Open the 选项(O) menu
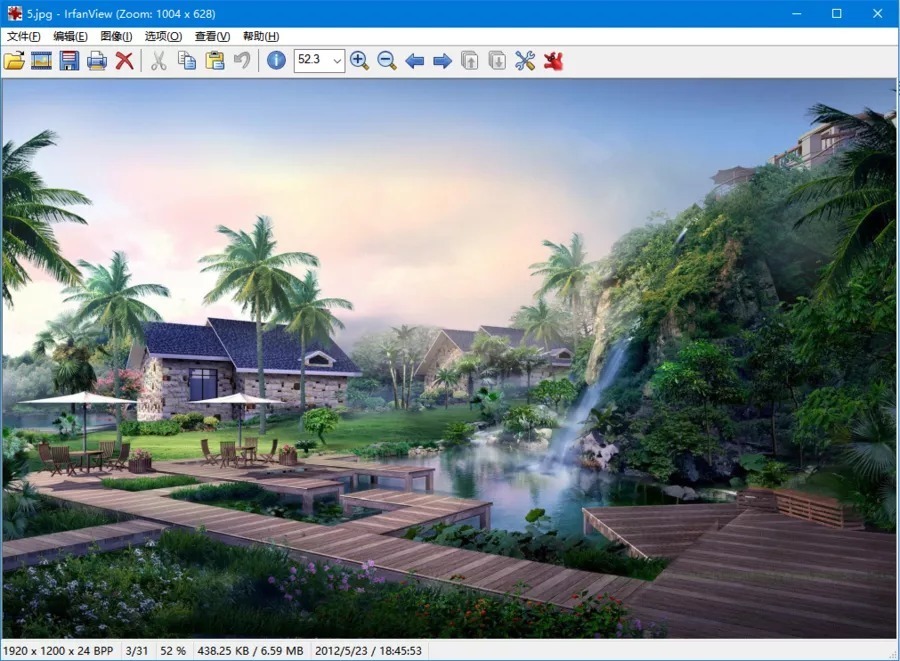The width and height of the screenshot is (900, 661). 163,36
